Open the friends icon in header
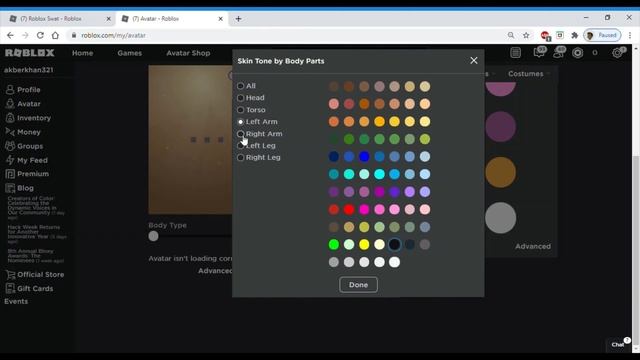This screenshot has height=360, width=640. [559, 52]
